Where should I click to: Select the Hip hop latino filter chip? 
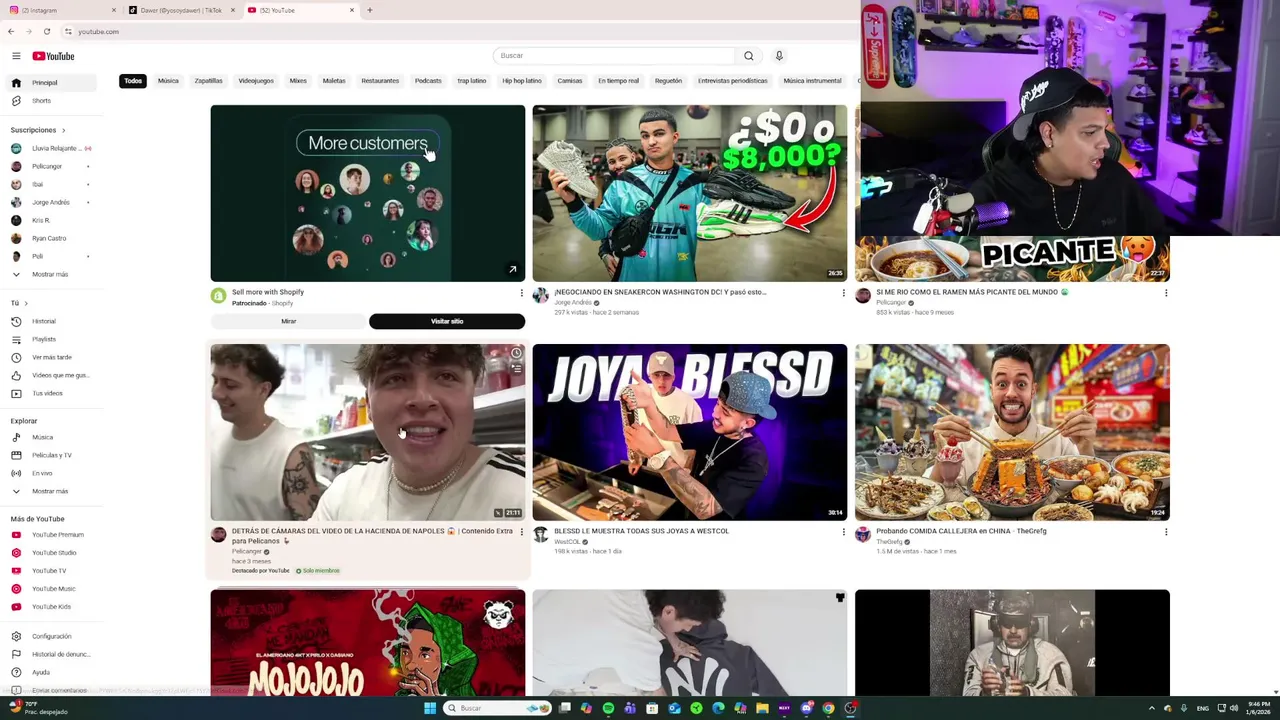pos(521,81)
